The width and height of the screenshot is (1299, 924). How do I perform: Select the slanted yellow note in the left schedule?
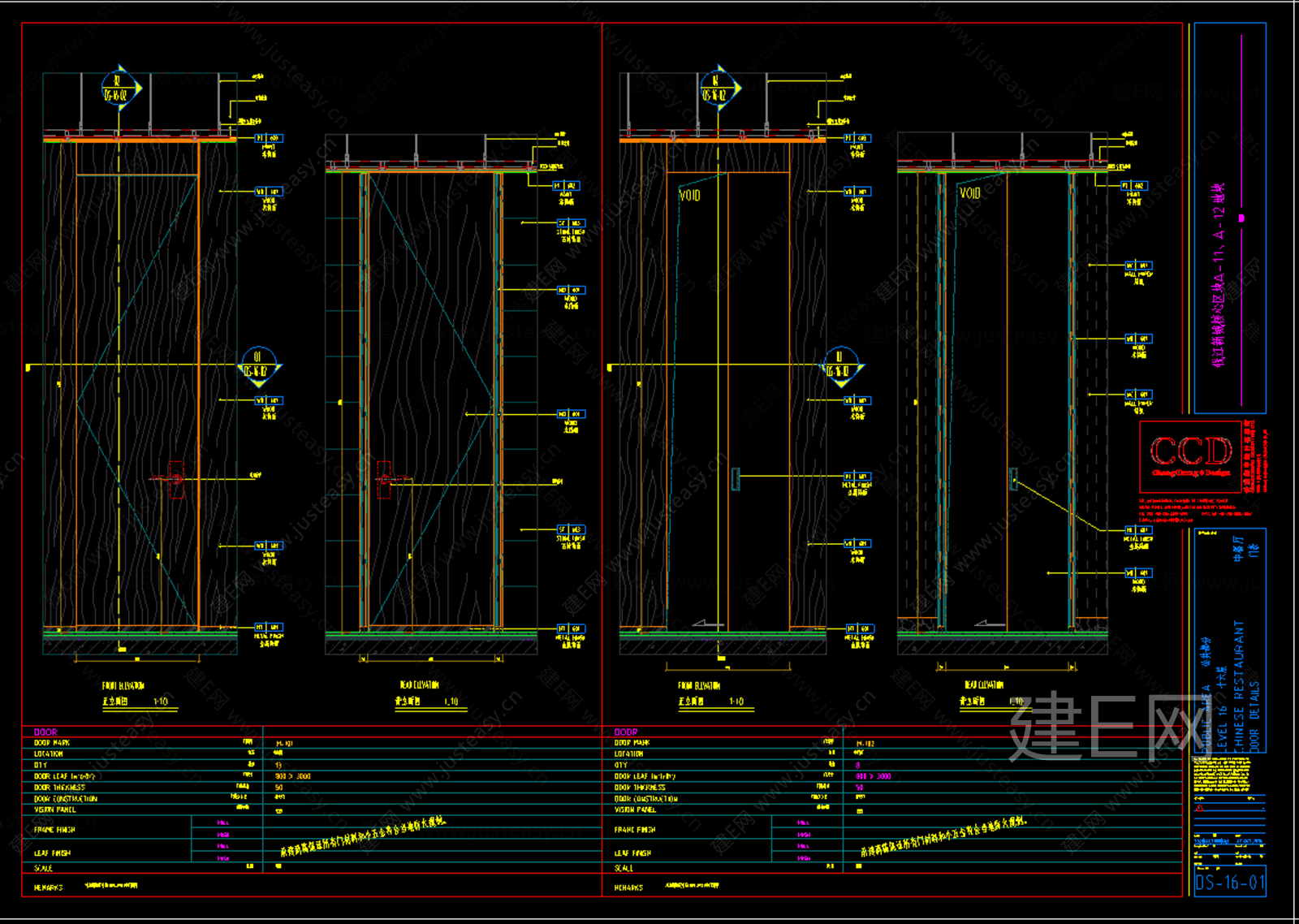click(363, 835)
